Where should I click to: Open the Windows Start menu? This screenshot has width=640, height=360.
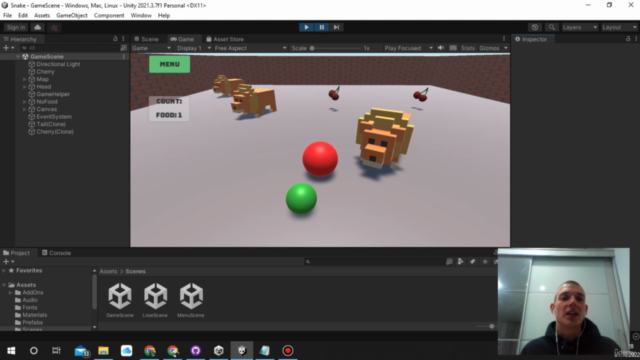(x=11, y=351)
